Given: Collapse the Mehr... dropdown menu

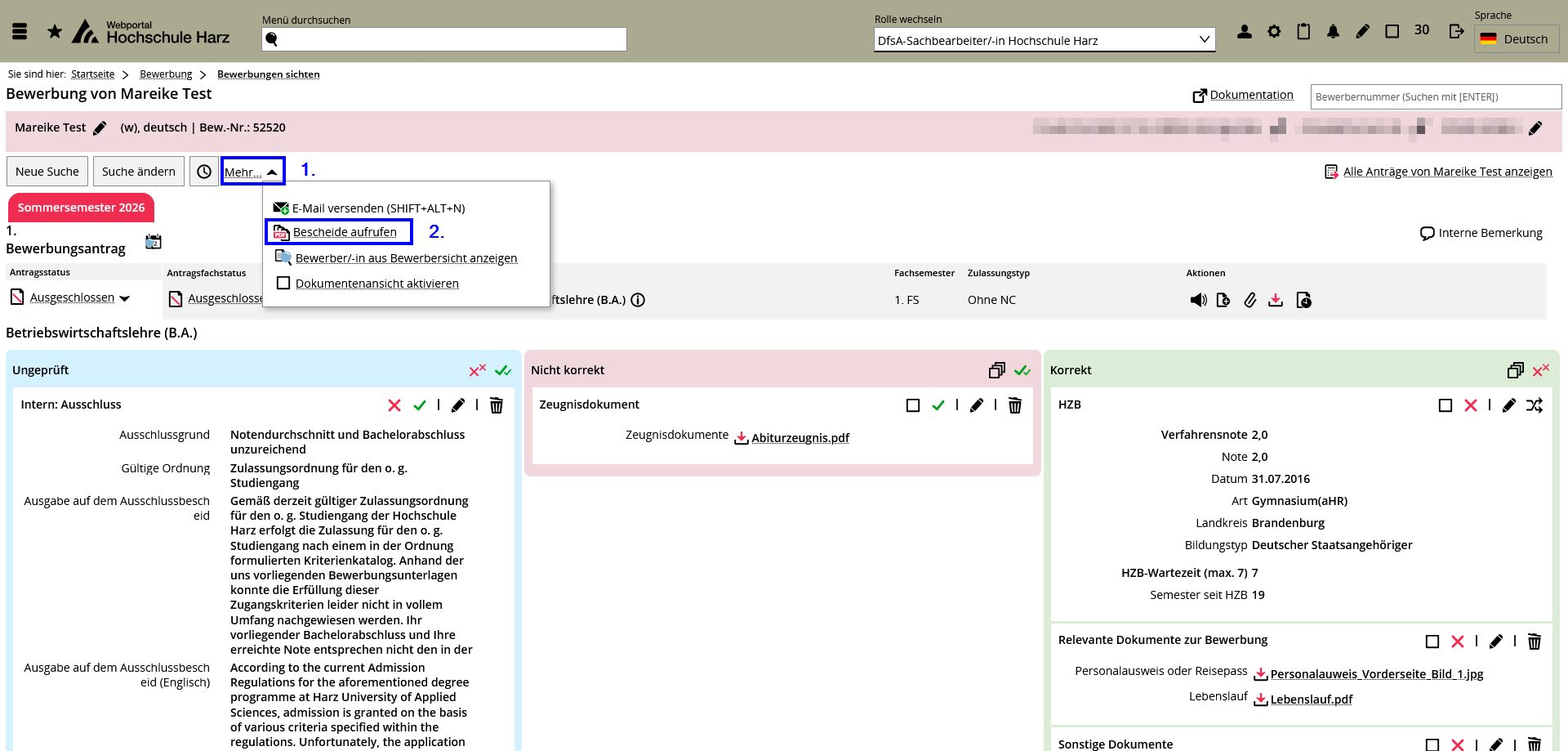Looking at the screenshot, I should pyautogui.click(x=252, y=172).
